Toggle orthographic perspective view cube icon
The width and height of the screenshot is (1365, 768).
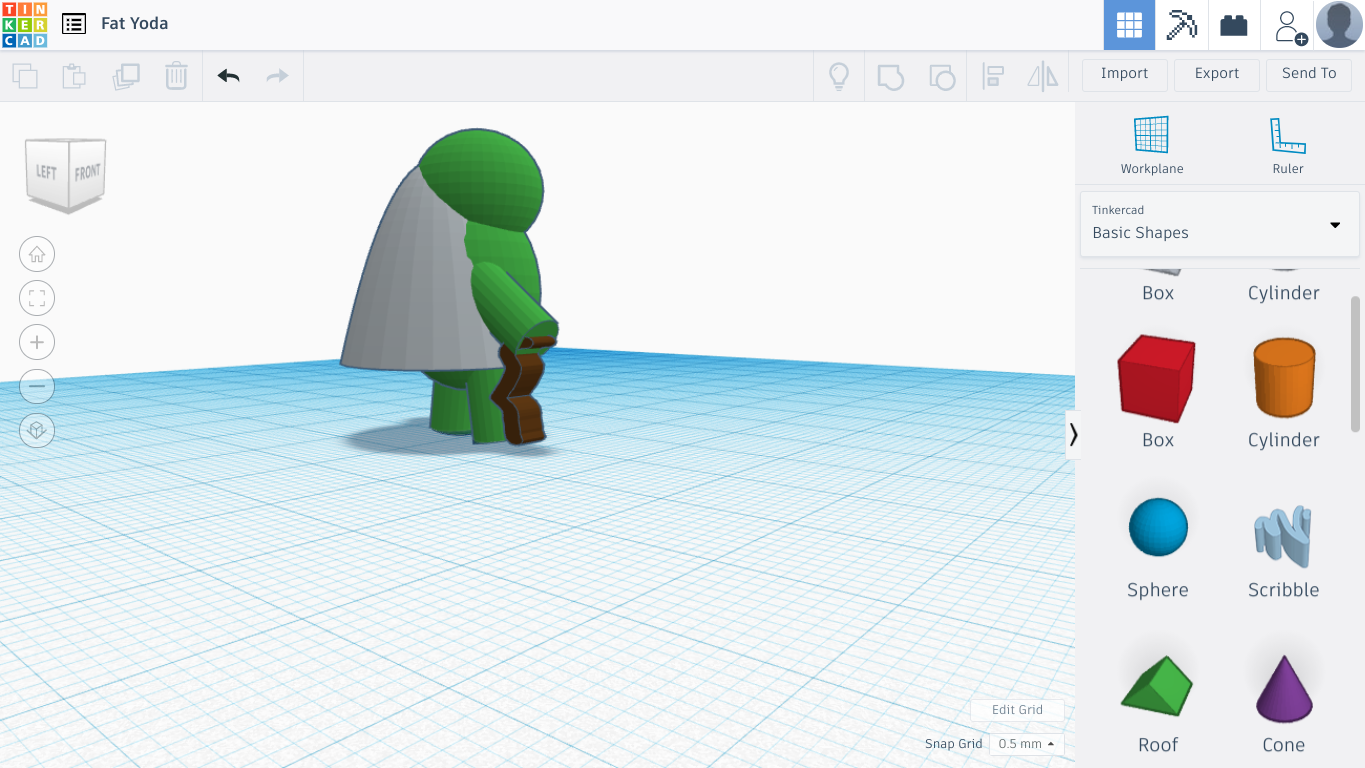(37, 430)
